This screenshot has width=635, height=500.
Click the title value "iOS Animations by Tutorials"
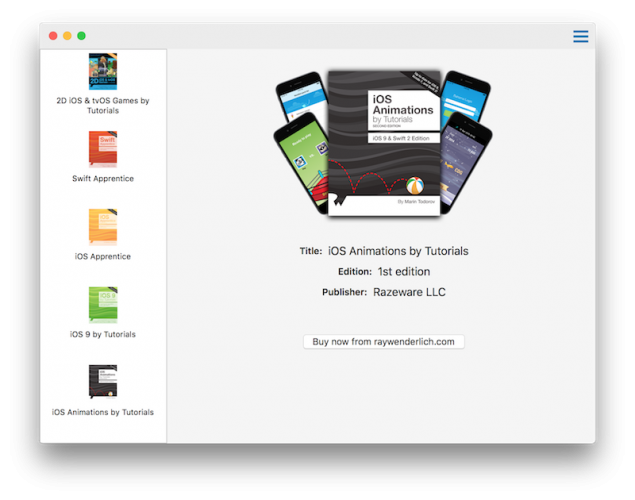pyautogui.click(x=398, y=251)
